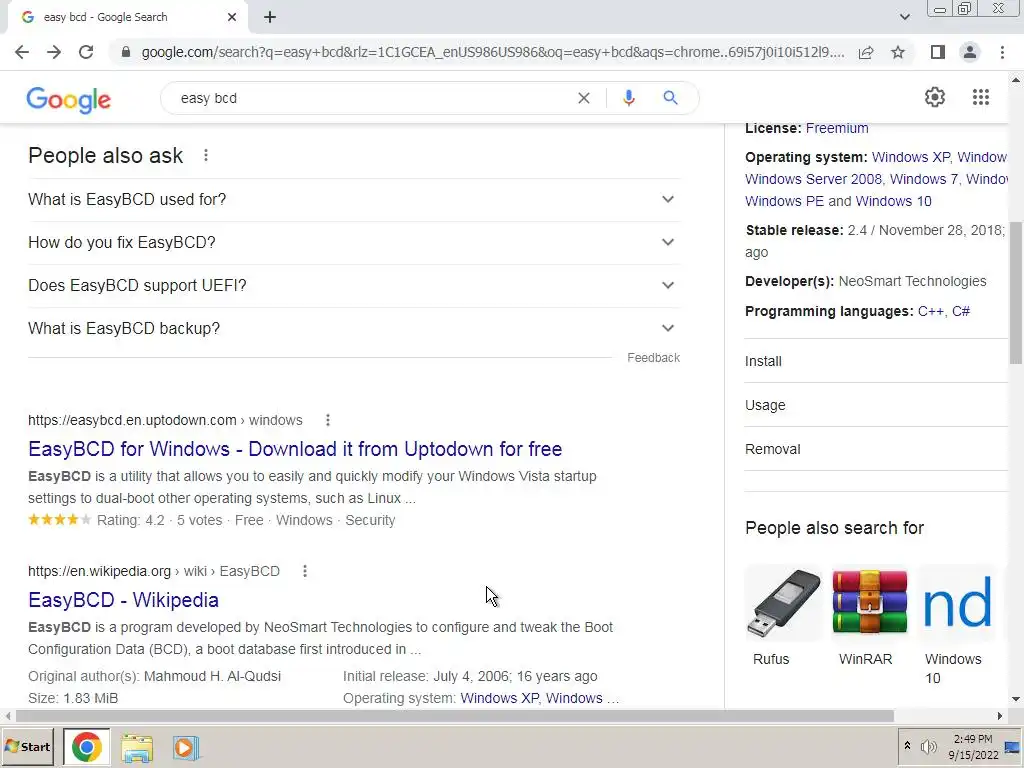
Task: Open the EasyBCD for Windows Uptodown result
Action: coord(295,449)
